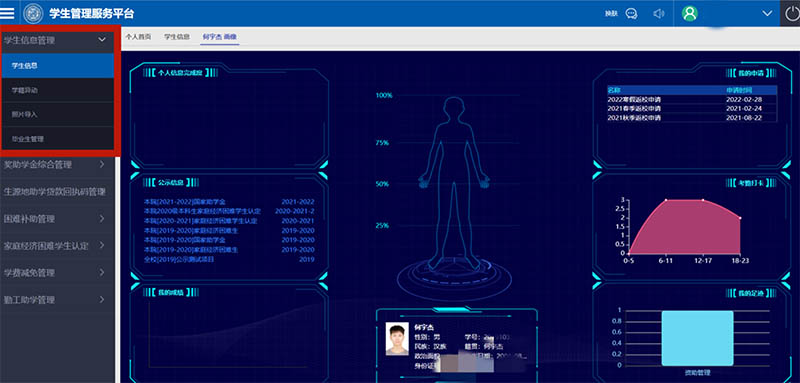
Task: Expand the 家庭经济困难学生认定 menu
Action: pyautogui.click(x=57, y=245)
